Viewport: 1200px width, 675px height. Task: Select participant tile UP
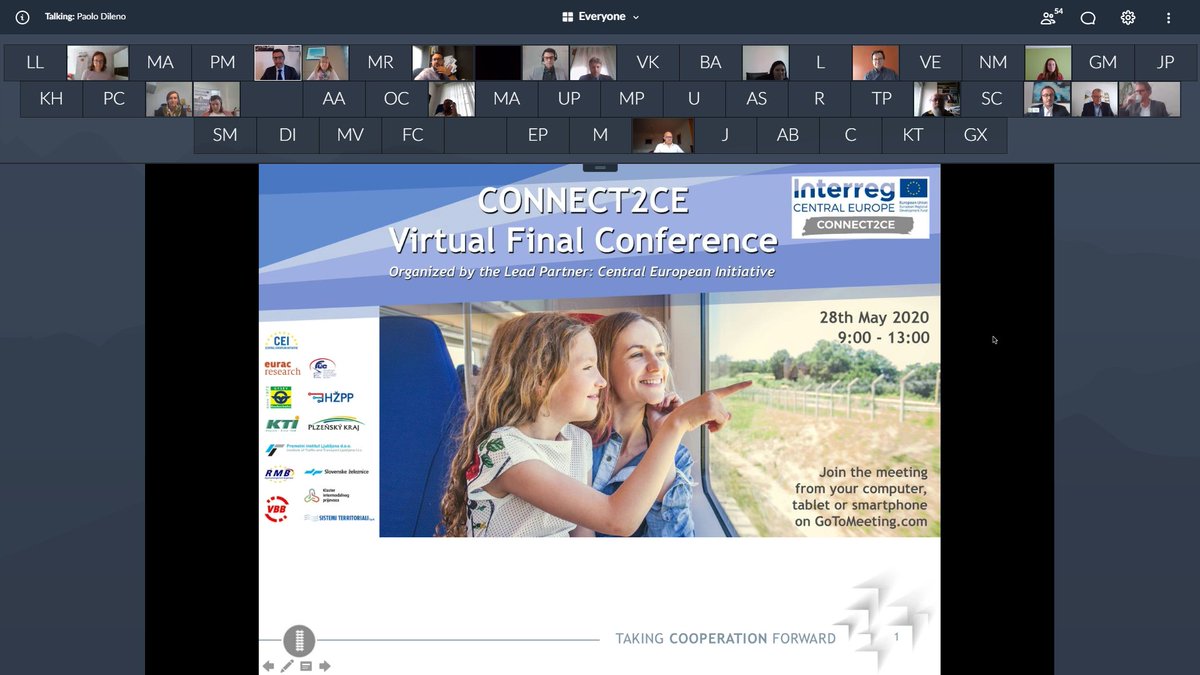569,99
